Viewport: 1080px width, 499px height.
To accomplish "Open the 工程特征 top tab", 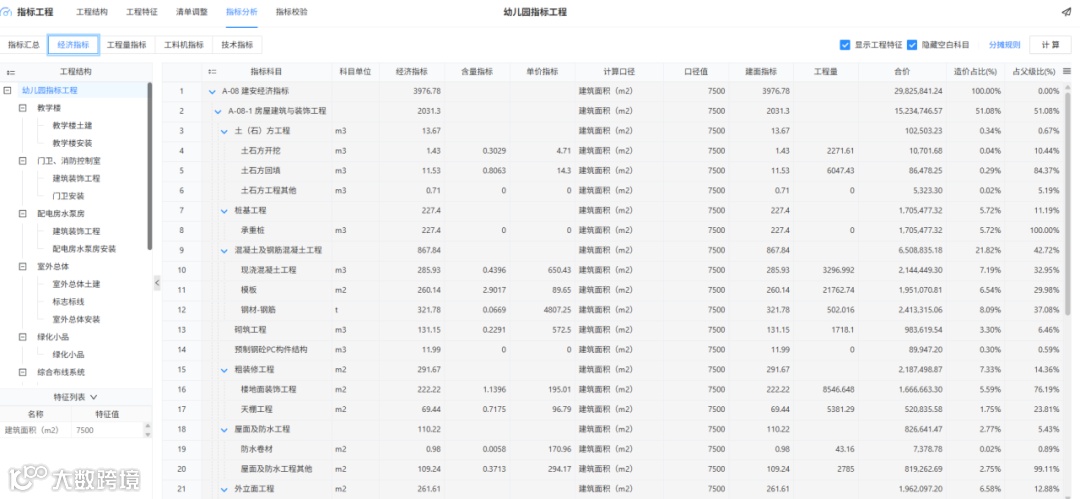I will point(142,12).
